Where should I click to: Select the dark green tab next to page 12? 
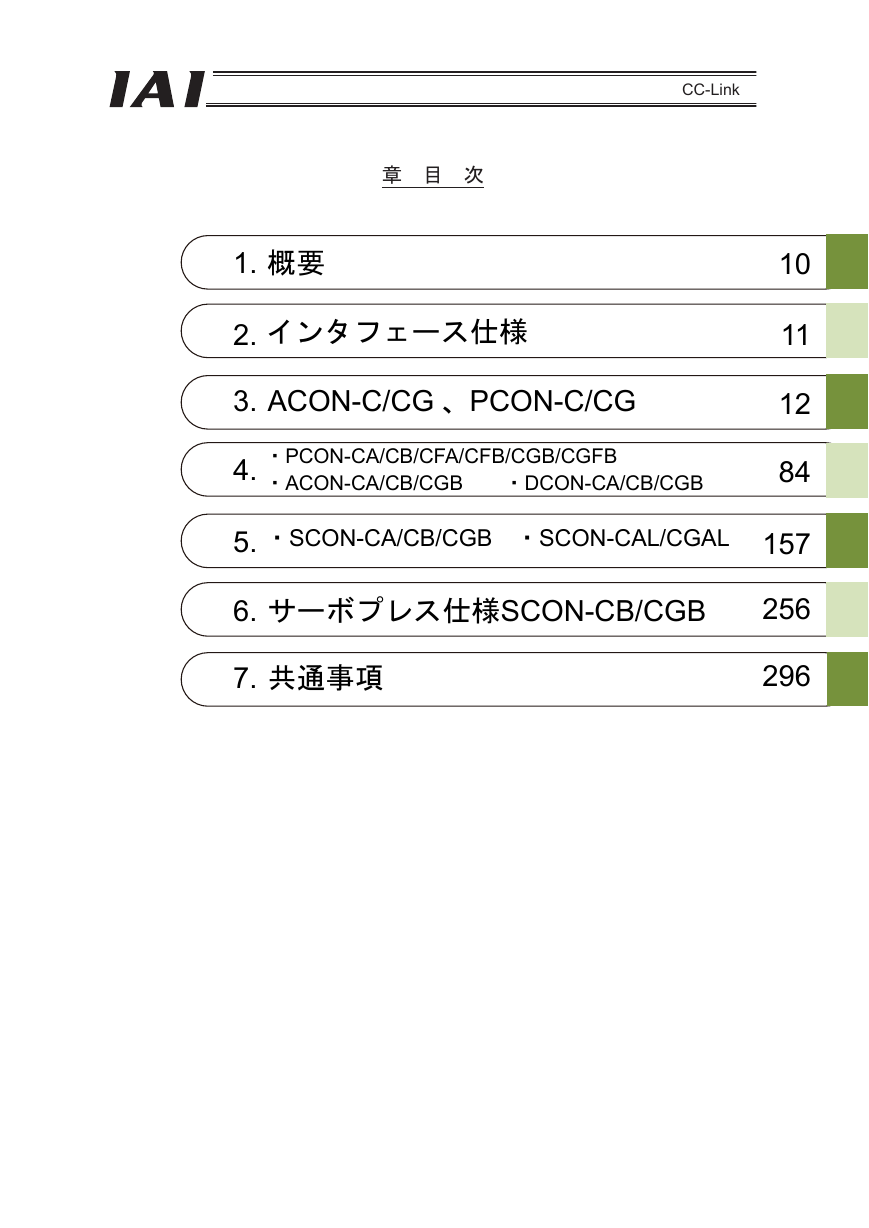(x=847, y=401)
